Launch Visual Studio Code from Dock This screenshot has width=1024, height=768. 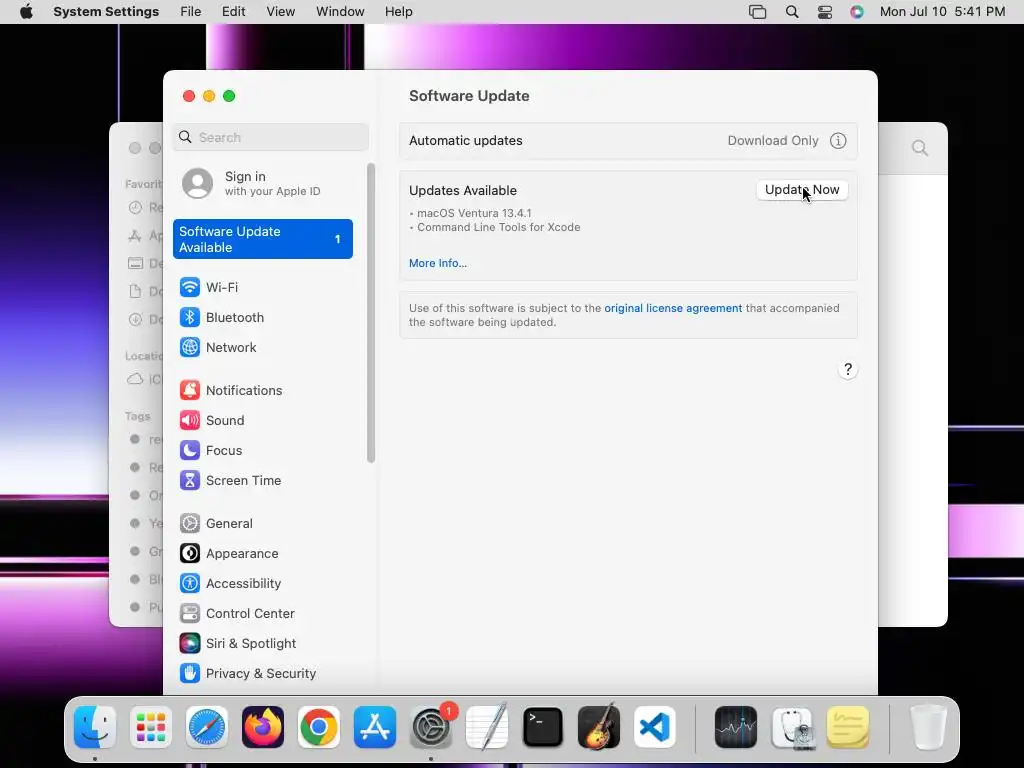[x=655, y=727]
